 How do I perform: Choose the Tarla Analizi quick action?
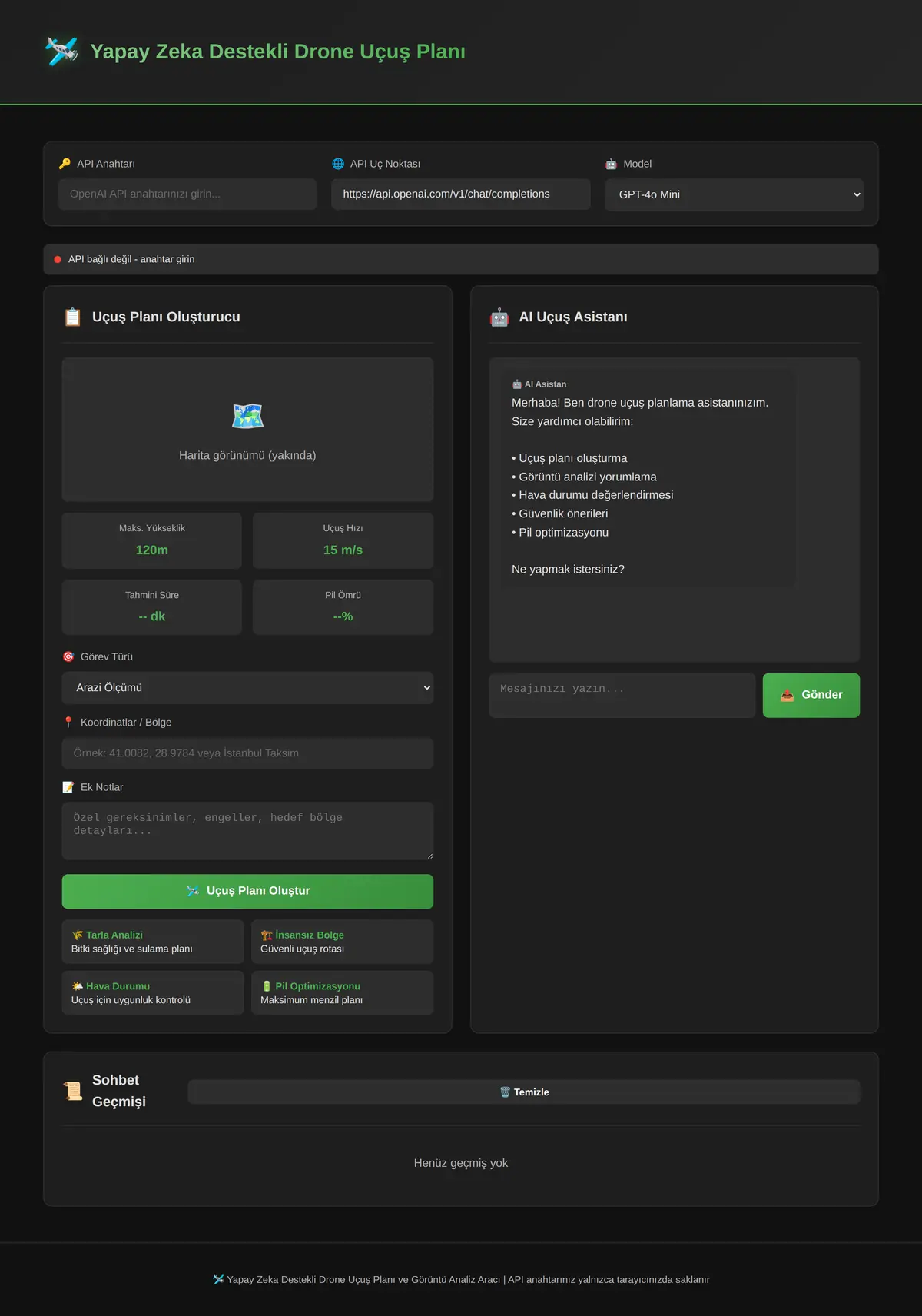[153, 942]
